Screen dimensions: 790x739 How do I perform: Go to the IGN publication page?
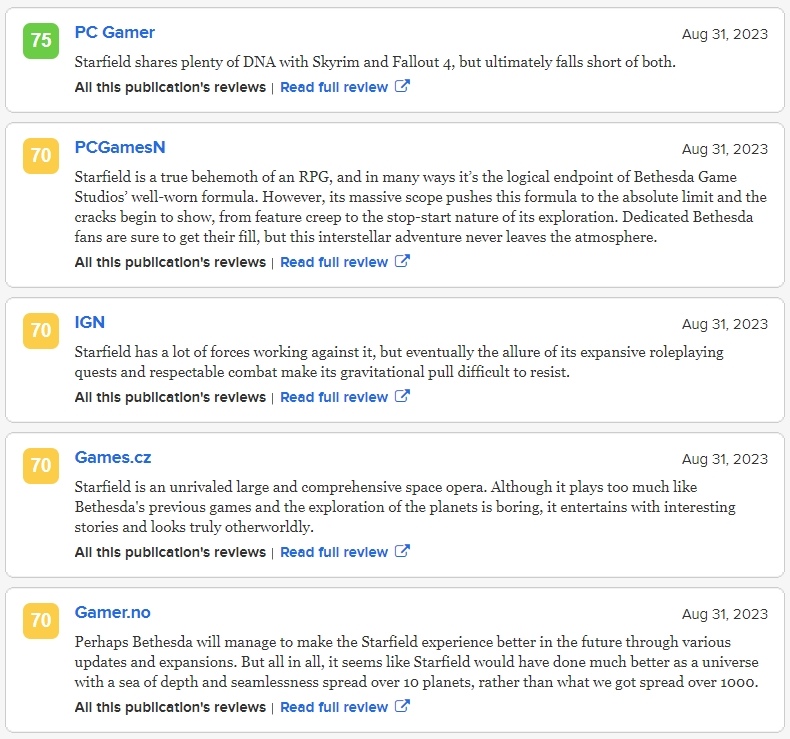point(90,322)
